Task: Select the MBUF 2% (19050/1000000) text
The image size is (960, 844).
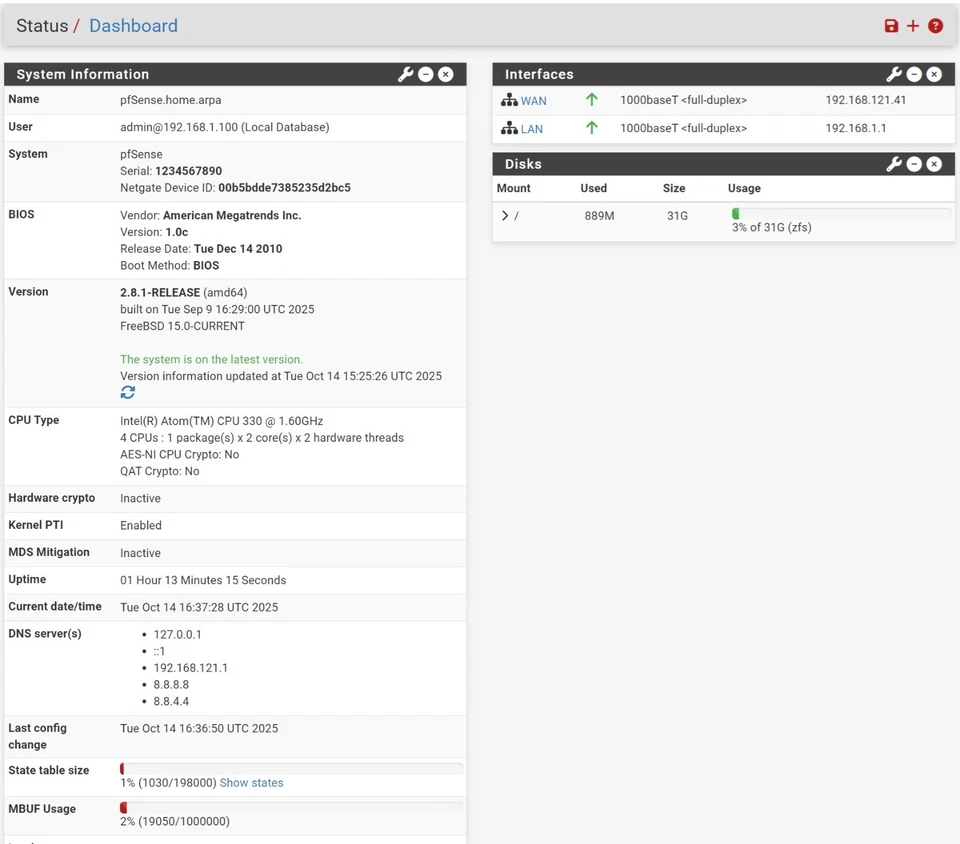Action: 175,821
